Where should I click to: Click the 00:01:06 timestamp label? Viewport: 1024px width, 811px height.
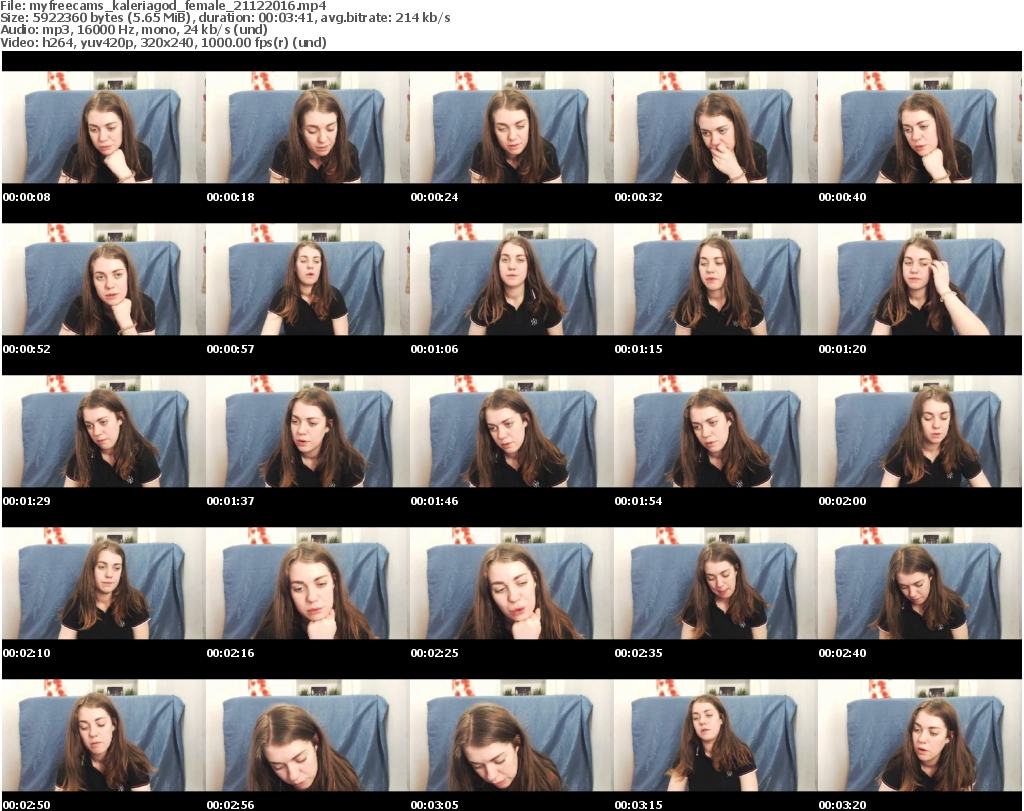point(434,349)
